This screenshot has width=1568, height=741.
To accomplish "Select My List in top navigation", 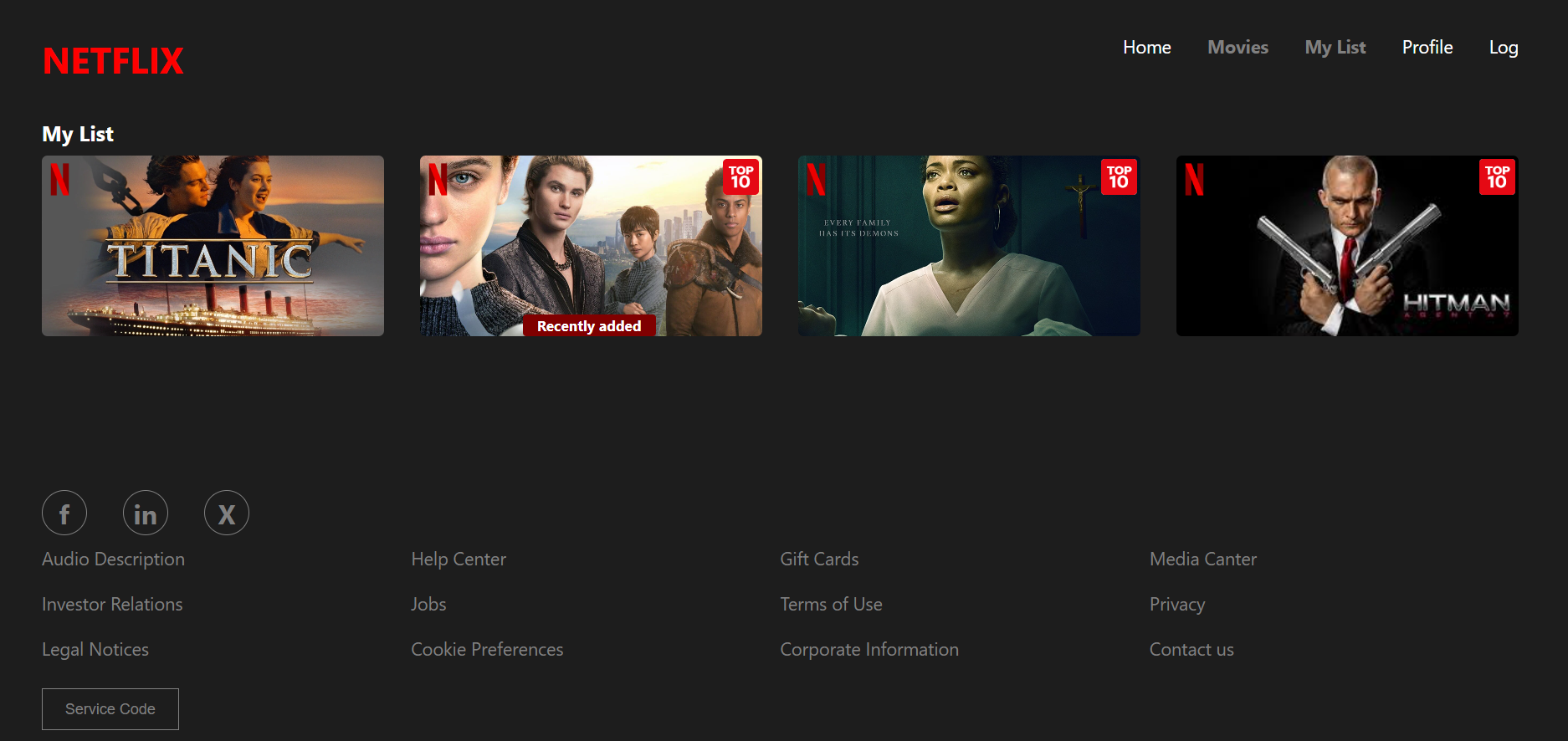I will click(x=1335, y=48).
